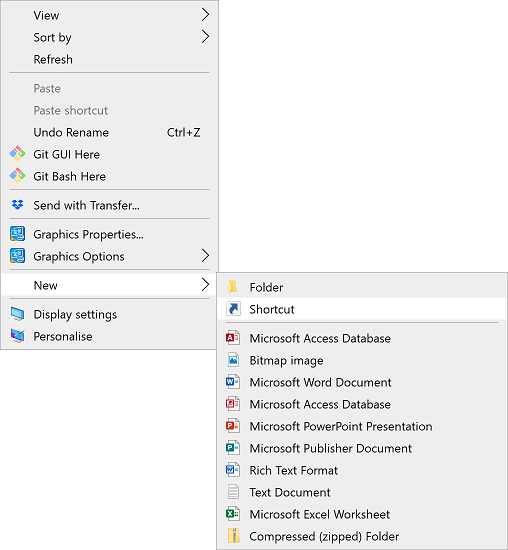Click the Dropbox icon beside Send with Transfer
Image resolution: width=508 pixels, height=550 pixels.
(x=18, y=205)
